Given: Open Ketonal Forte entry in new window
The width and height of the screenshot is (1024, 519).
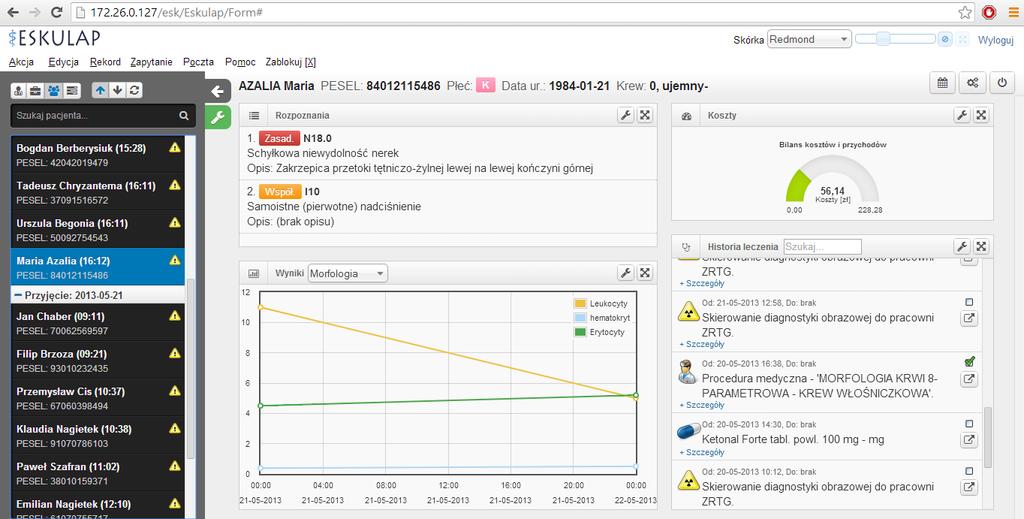Looking at the screenshot, I should click(969, 440).
